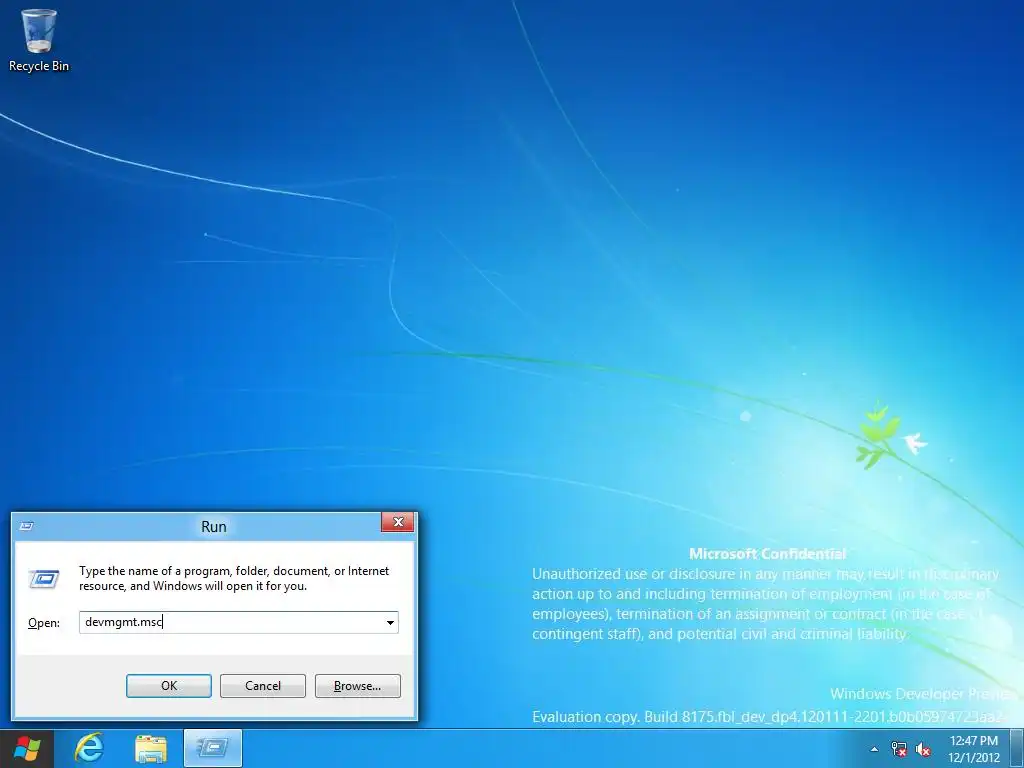Launch Internet Explorer from the taskbar
The height and width of the screenshot is (768, 1024).
(x=89, y=748)
